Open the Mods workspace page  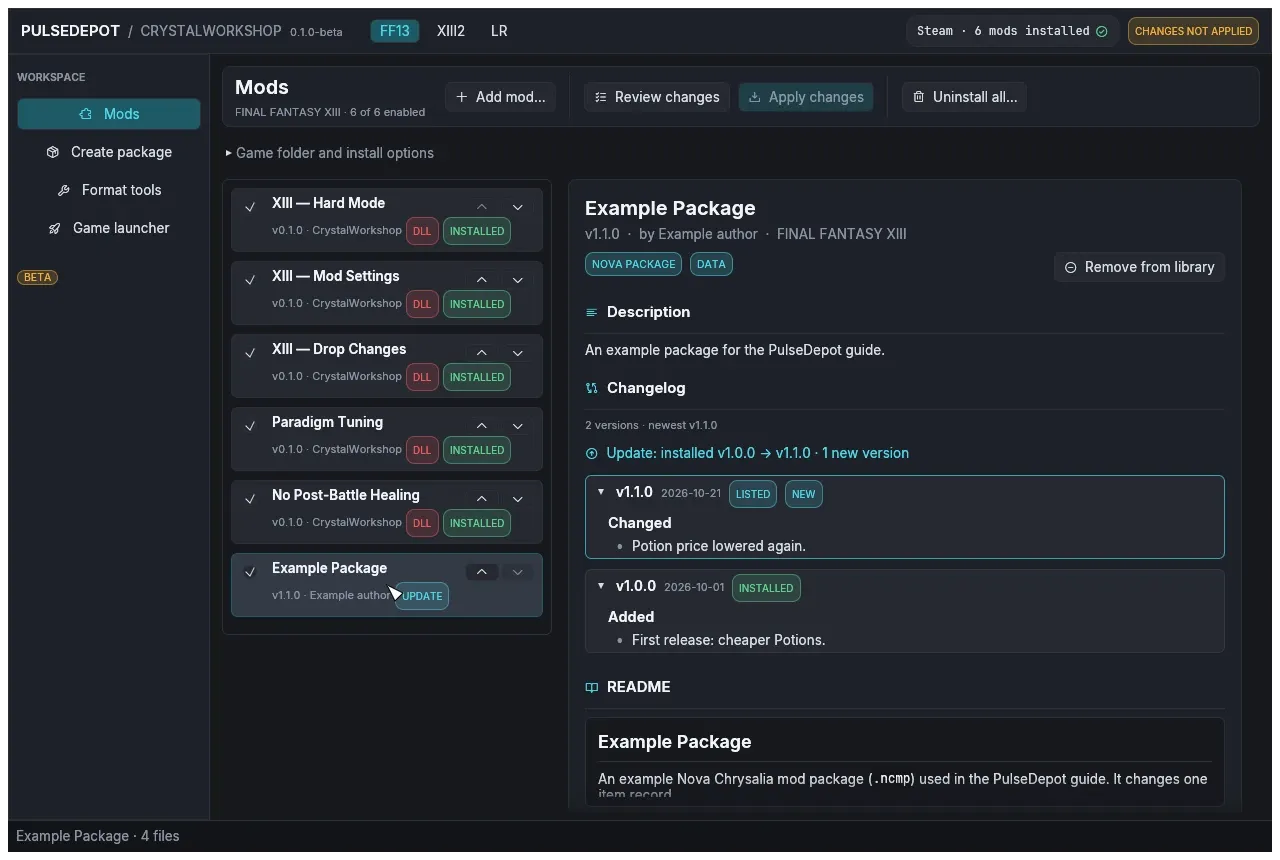point(109,114)
